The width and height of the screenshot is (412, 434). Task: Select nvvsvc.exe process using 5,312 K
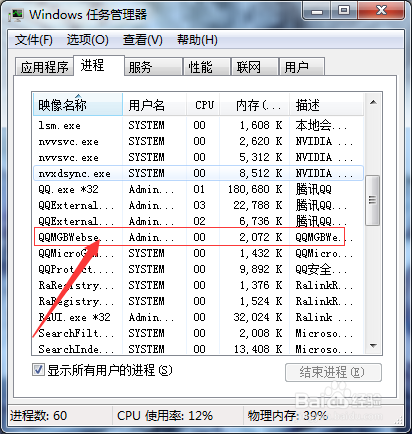point(198,157)
